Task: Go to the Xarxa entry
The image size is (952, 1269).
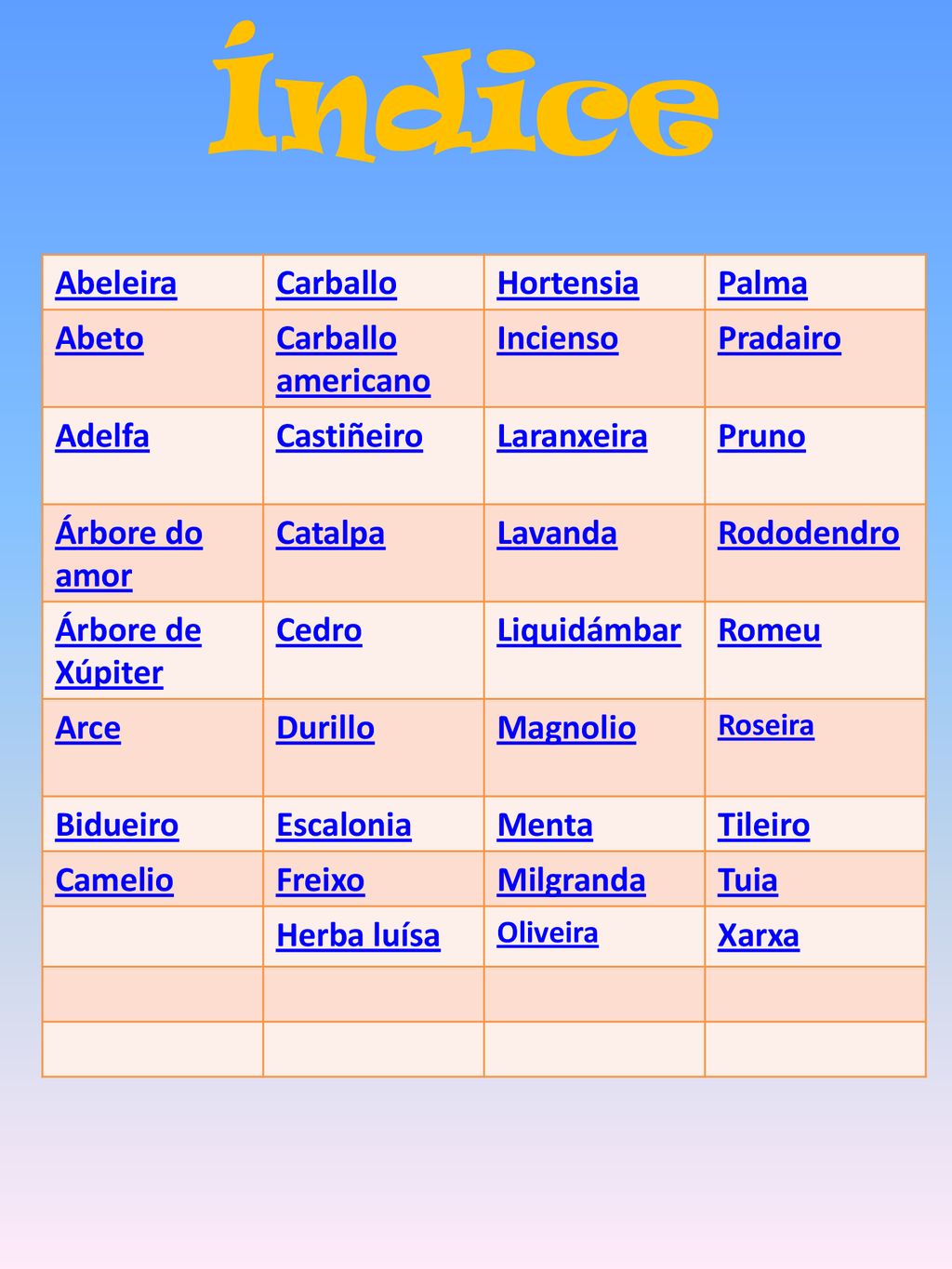Action: [x=759, y=935]
